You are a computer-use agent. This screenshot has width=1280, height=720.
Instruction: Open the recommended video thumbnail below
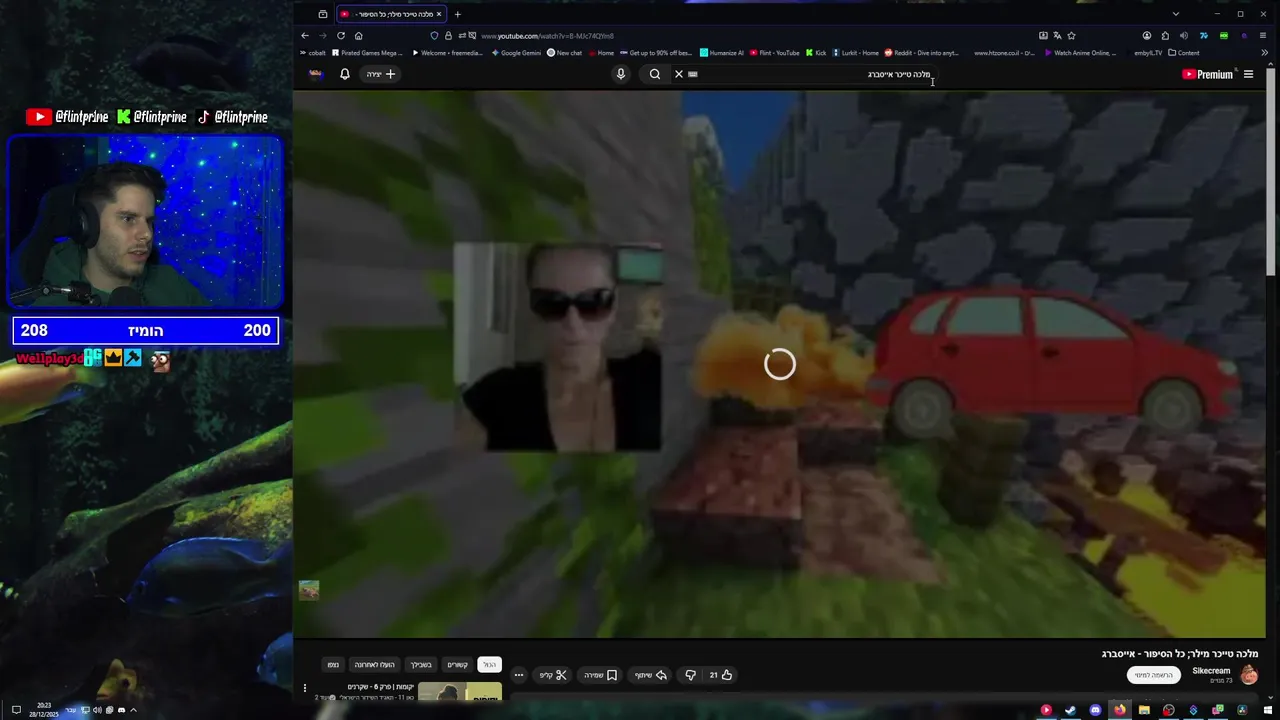pos(459,692)
